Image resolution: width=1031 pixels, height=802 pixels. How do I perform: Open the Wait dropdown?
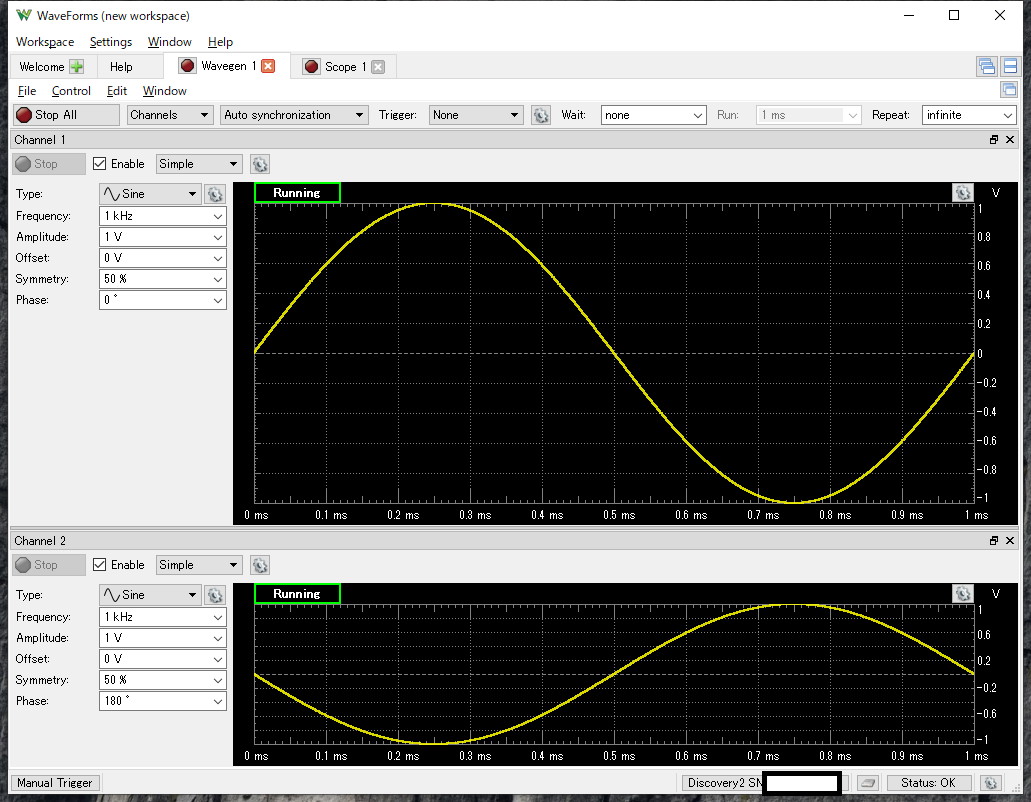click(654, 115)
